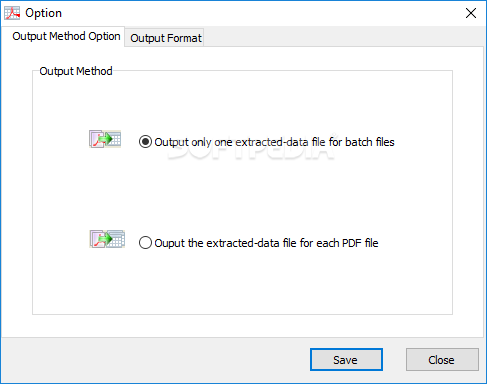Switch to the Output Format tab

pyautogui.click(x=166, y=38)
